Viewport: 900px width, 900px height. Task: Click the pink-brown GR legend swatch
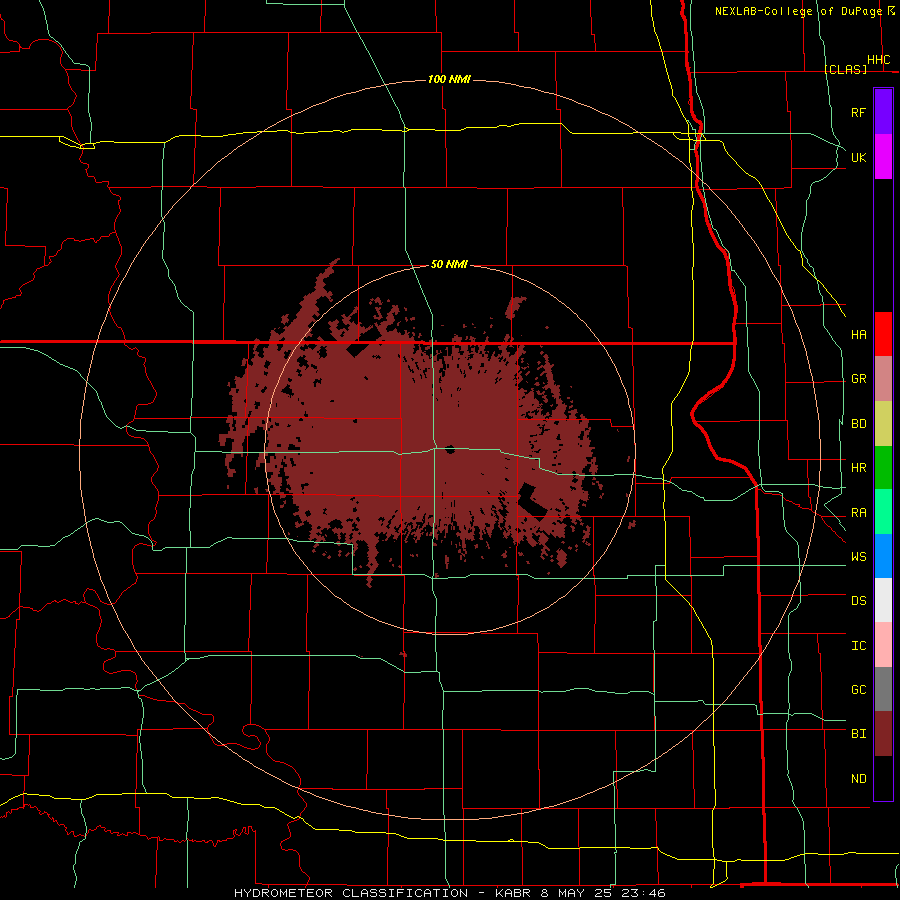[x=883, y=379]
